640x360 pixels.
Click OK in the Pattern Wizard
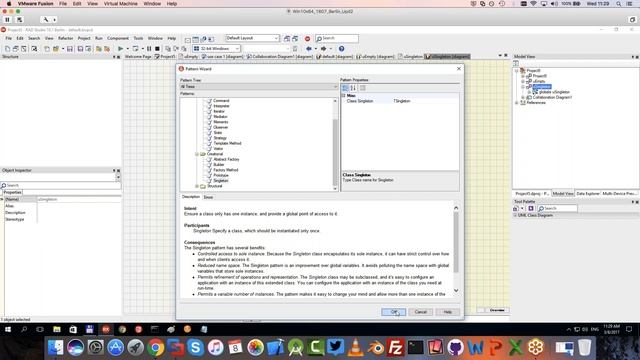(393, 312)
